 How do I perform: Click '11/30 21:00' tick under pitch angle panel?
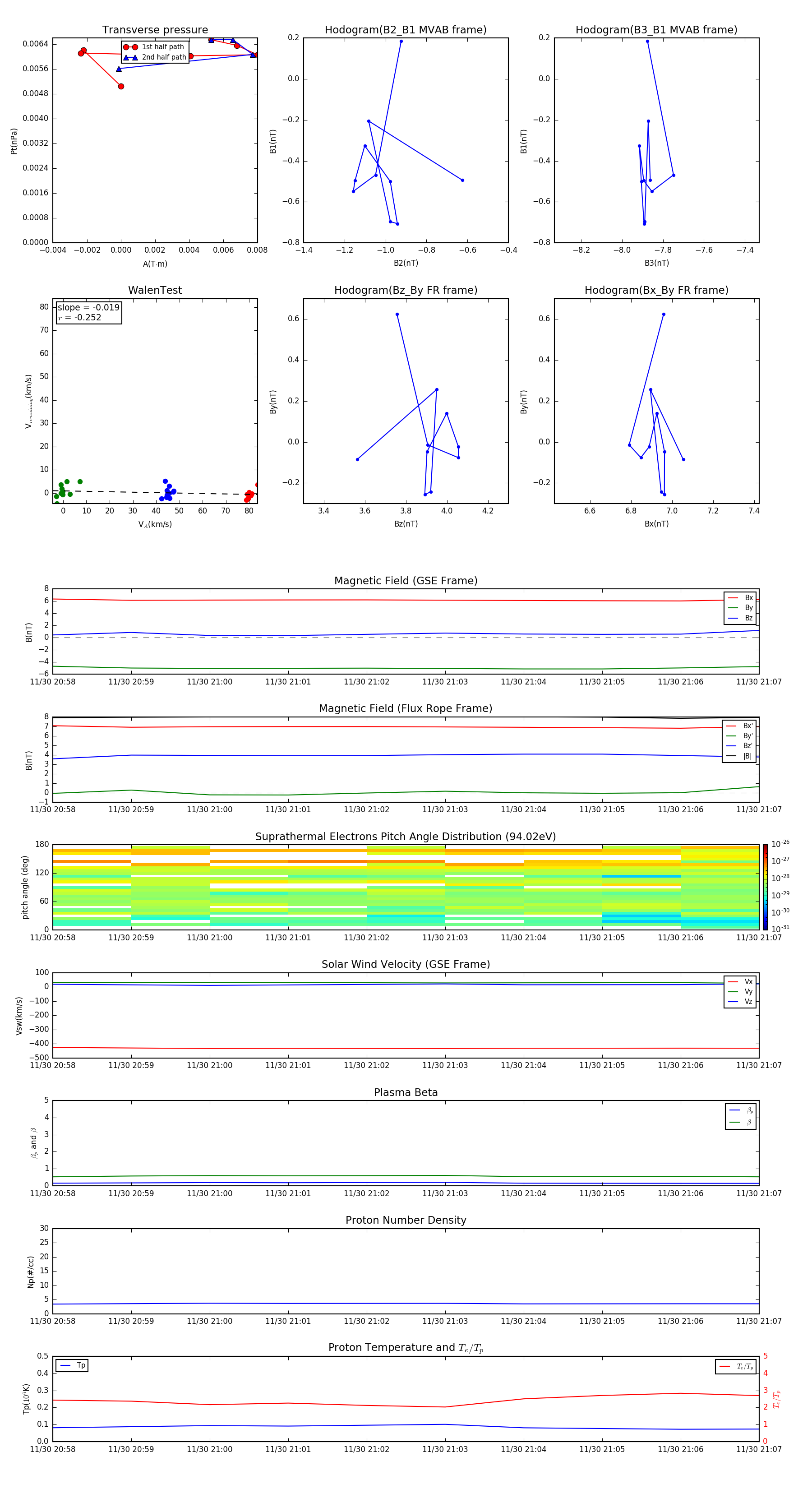(x=210, y=938)
